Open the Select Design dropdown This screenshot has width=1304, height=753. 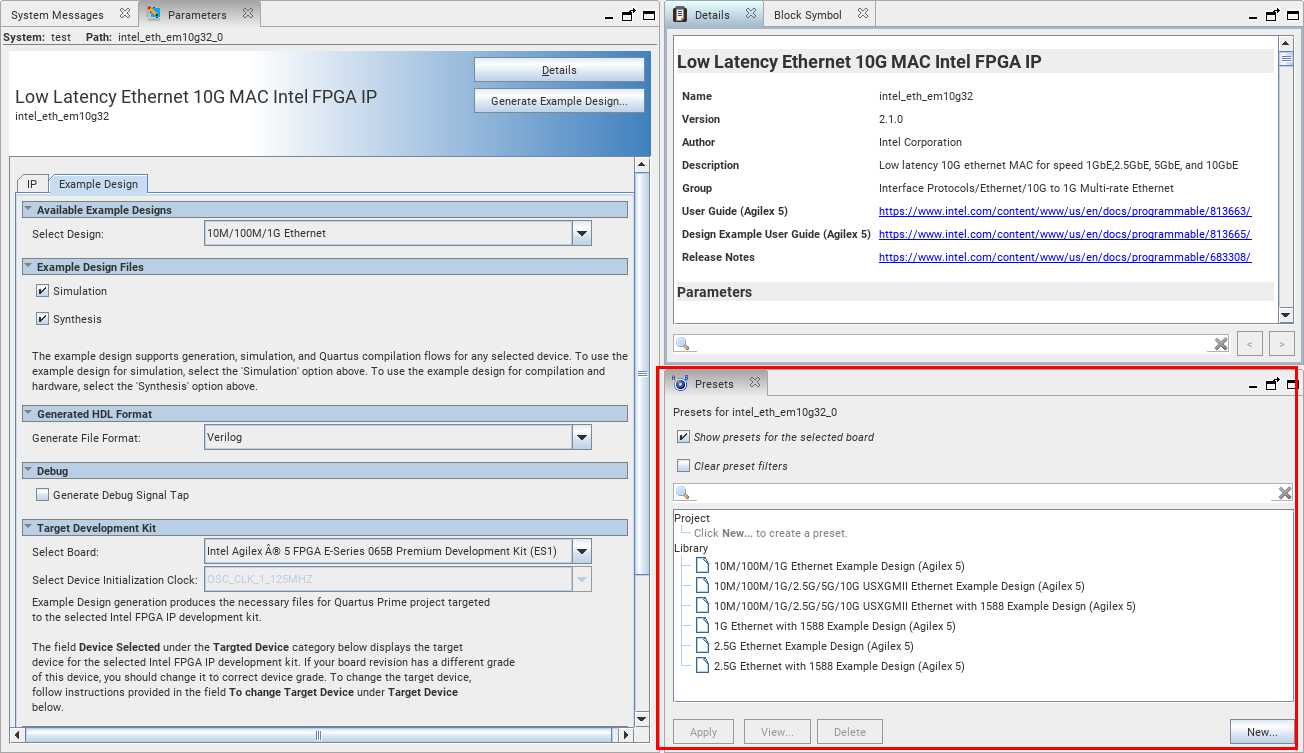click(582, 233)
